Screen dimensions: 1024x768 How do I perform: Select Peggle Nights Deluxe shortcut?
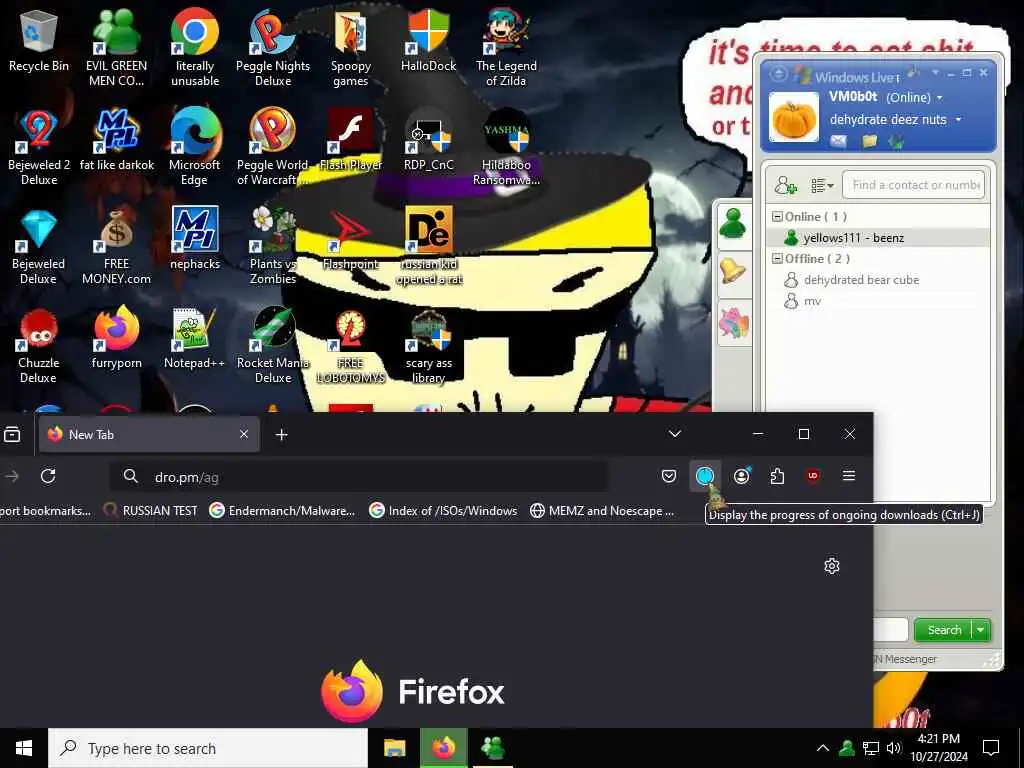coord(273,48)
